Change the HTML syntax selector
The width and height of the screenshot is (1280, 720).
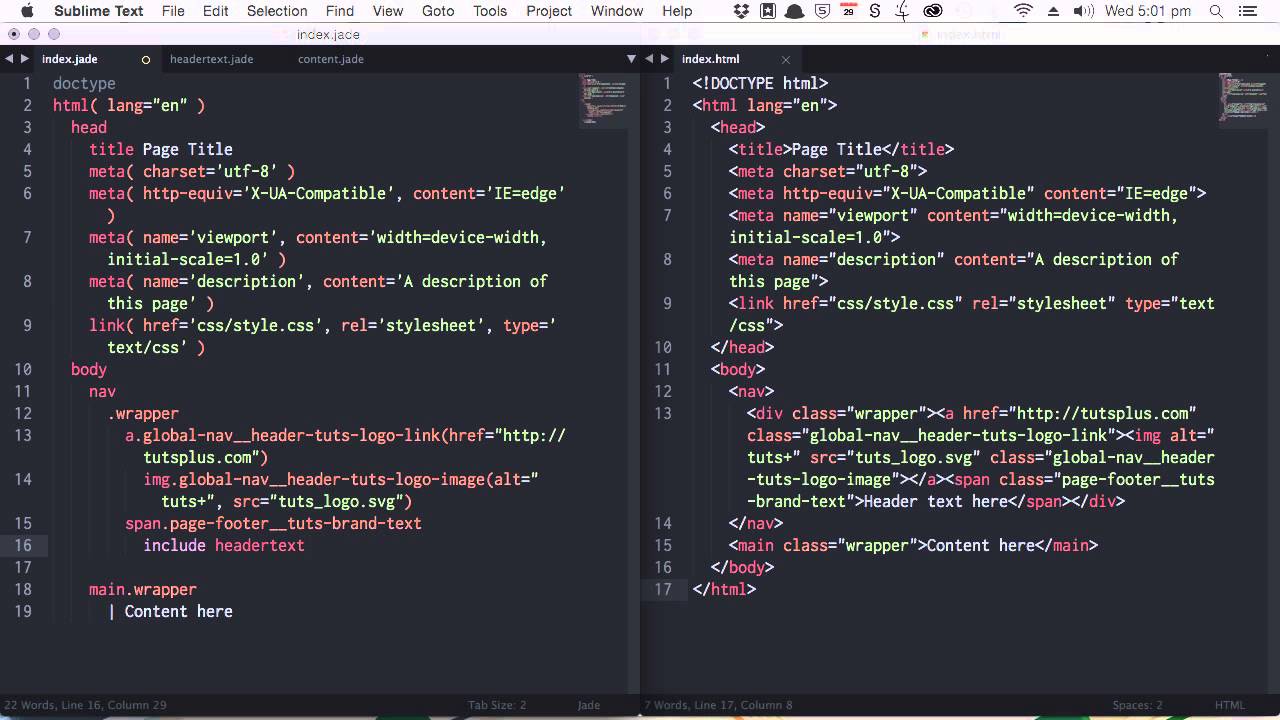1230,705
